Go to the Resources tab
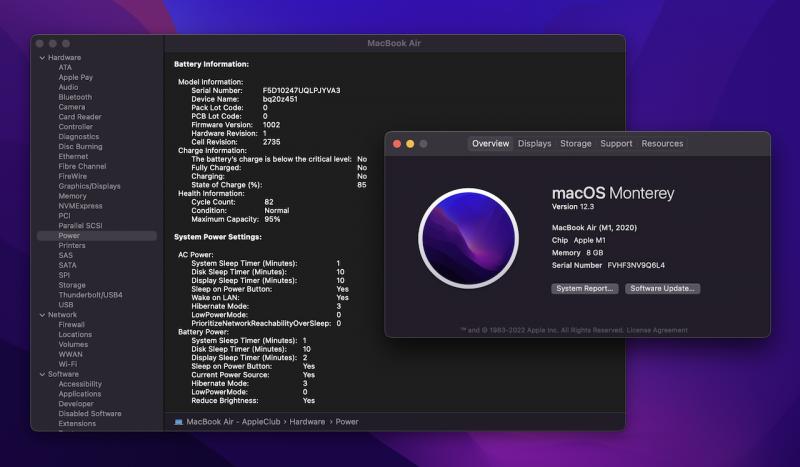This screenshot has width=800, height=467. coord(662,144)
